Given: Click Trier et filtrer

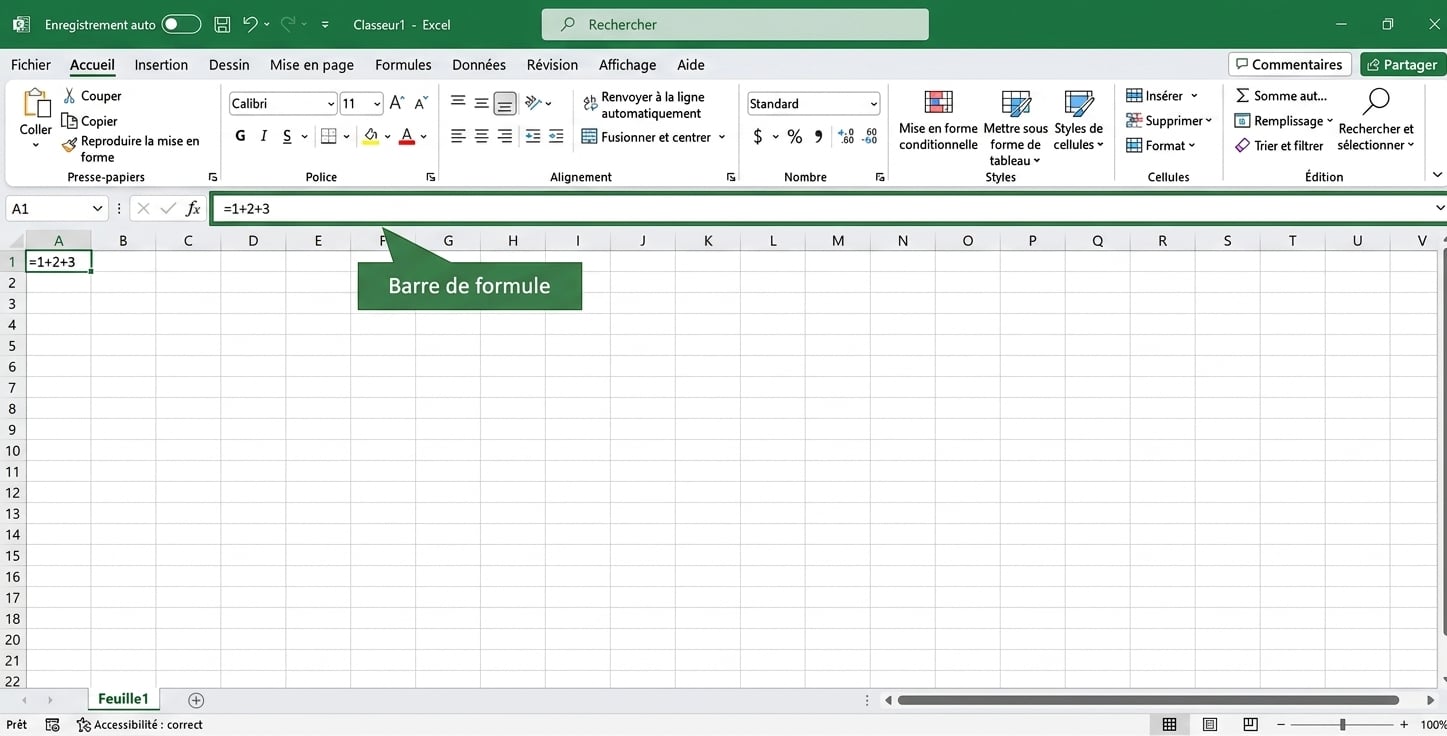Looking at the screenshot, I should click(x=1280, y=145).
